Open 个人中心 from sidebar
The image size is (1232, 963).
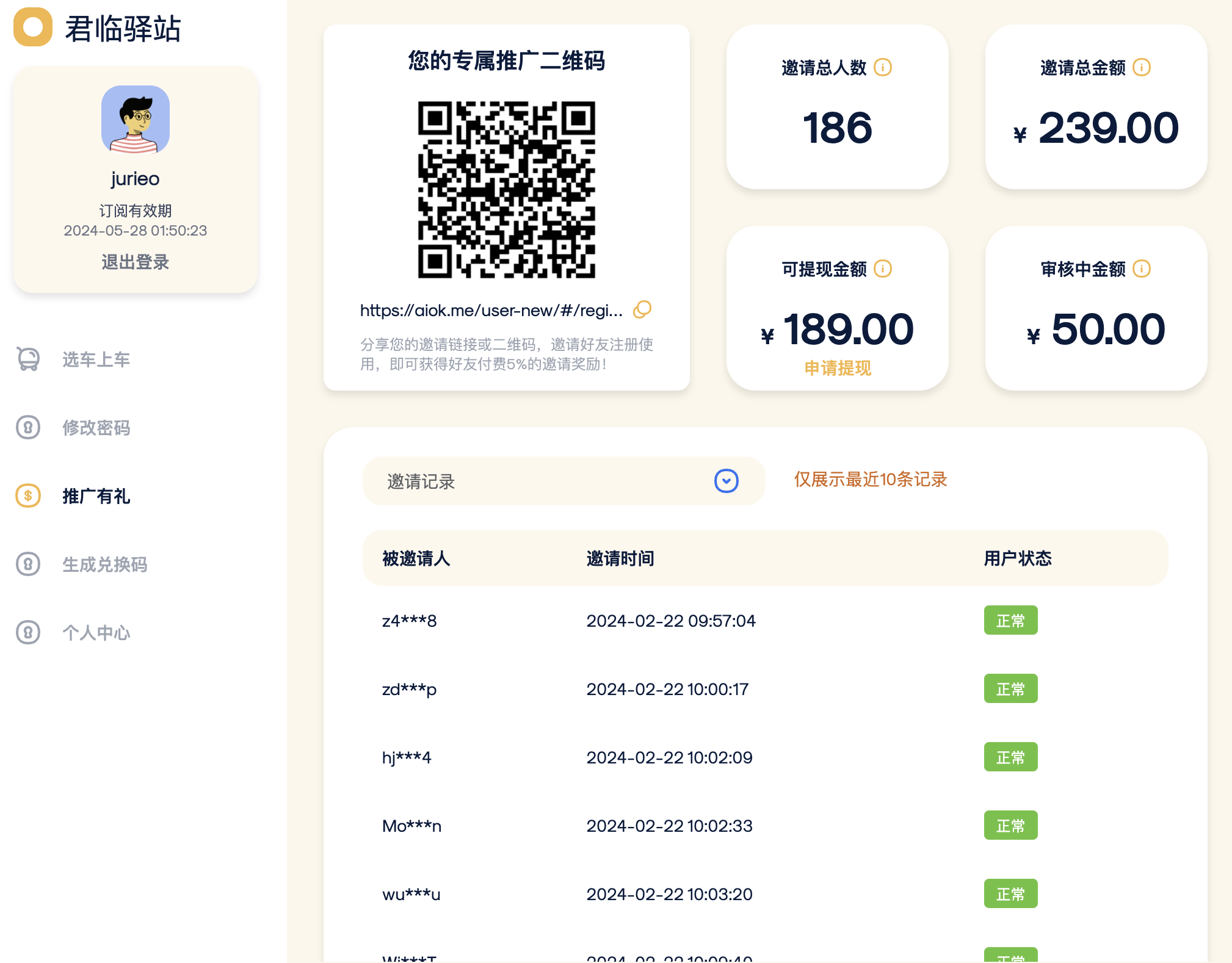[x=96, y=633]
